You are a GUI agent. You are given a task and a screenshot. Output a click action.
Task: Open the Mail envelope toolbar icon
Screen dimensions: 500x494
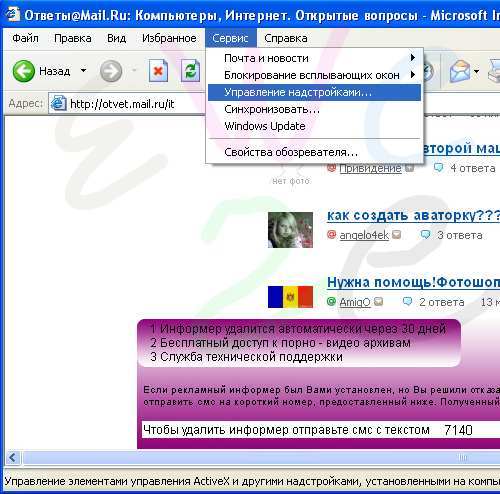click(460, 71)
